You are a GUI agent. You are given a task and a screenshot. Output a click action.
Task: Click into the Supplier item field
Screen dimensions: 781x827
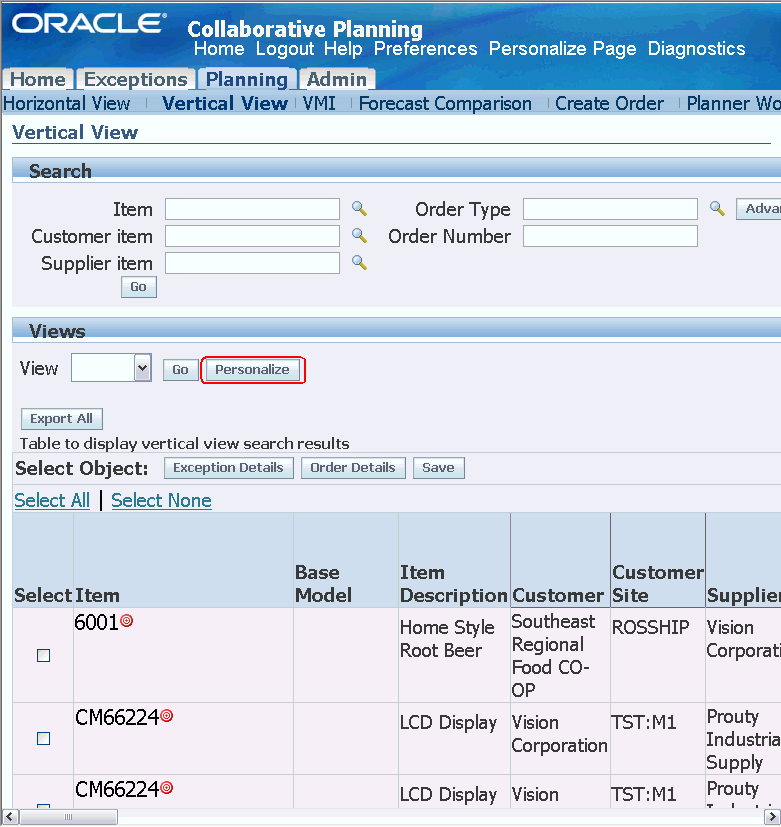pyautogui.click(x=252, y=263)
